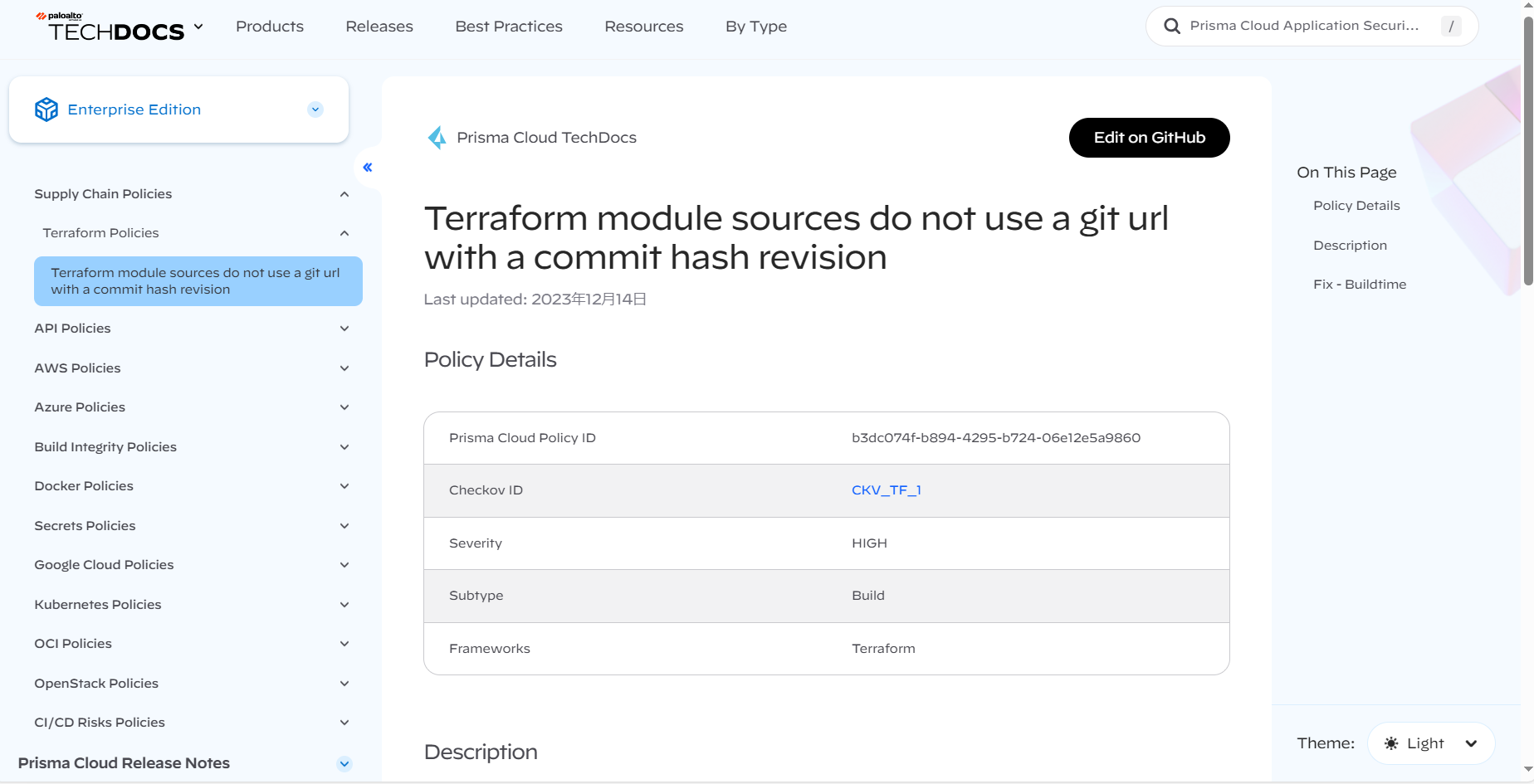Open the Products menu
1534x784 pixels.
270,27
